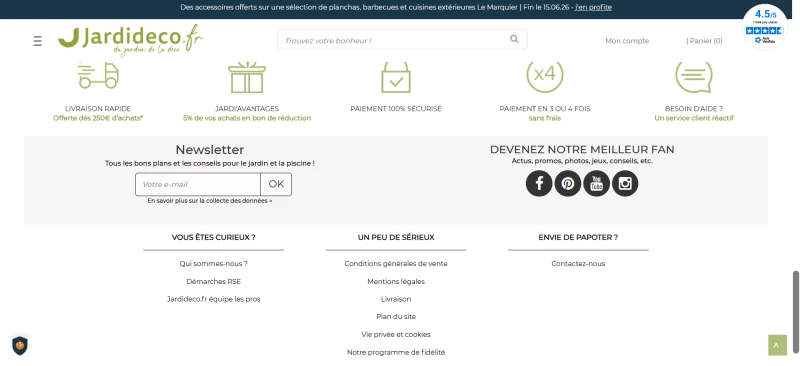Click 'PAIEMENT EN 3 OU 4 FOIS' text
This screenshot has width=800, height=366.
click(x=545, y=109)
